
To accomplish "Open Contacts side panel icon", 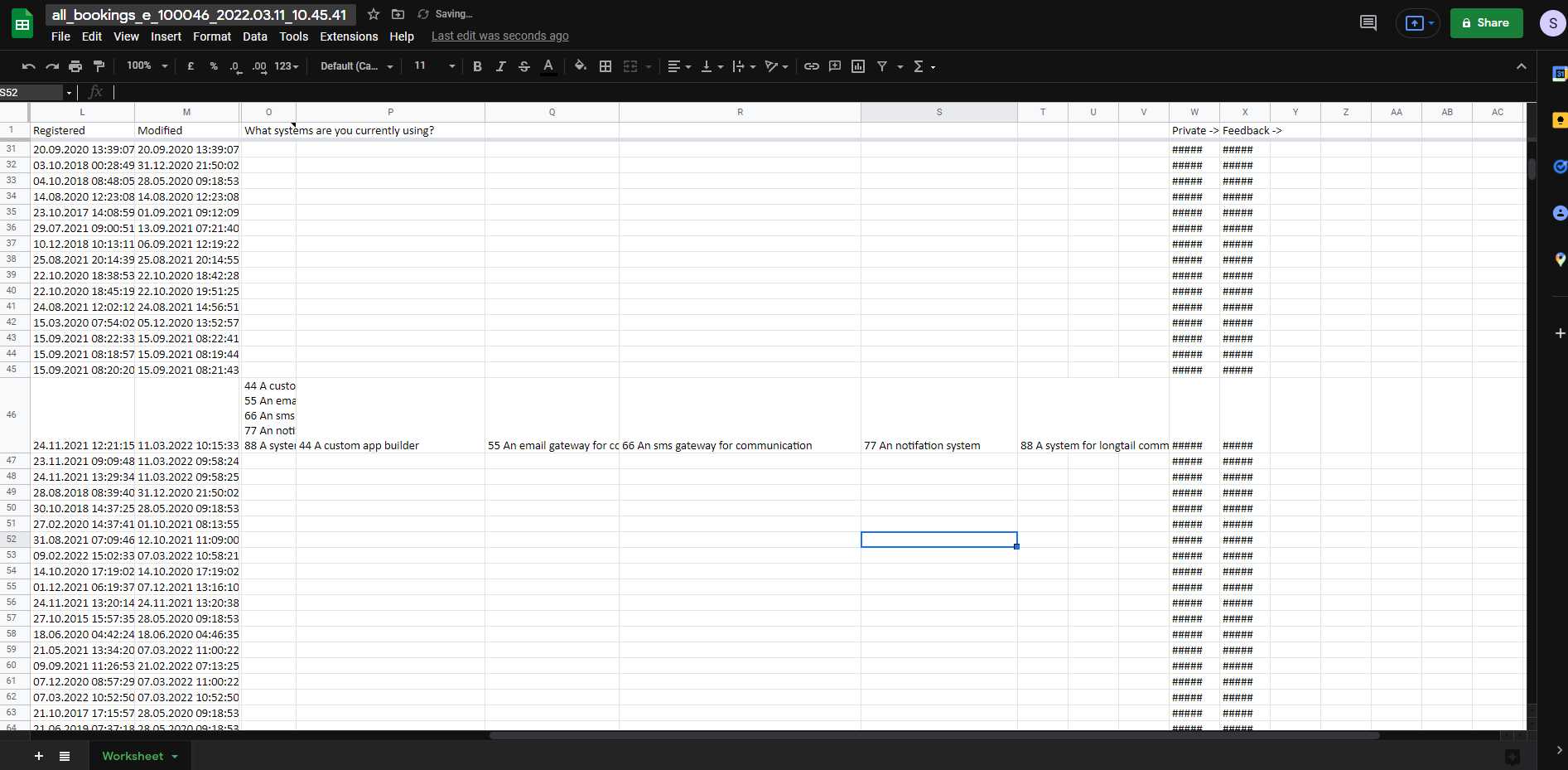I will pyautogui.click(x=1560, y=213).
